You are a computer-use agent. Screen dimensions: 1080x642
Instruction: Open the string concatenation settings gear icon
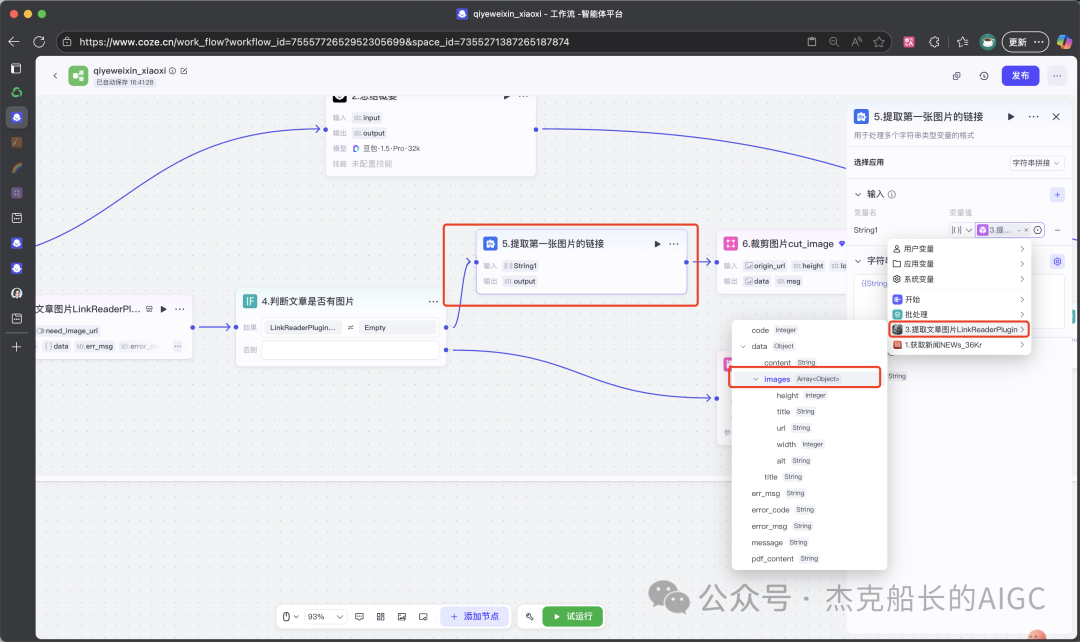1057,261
